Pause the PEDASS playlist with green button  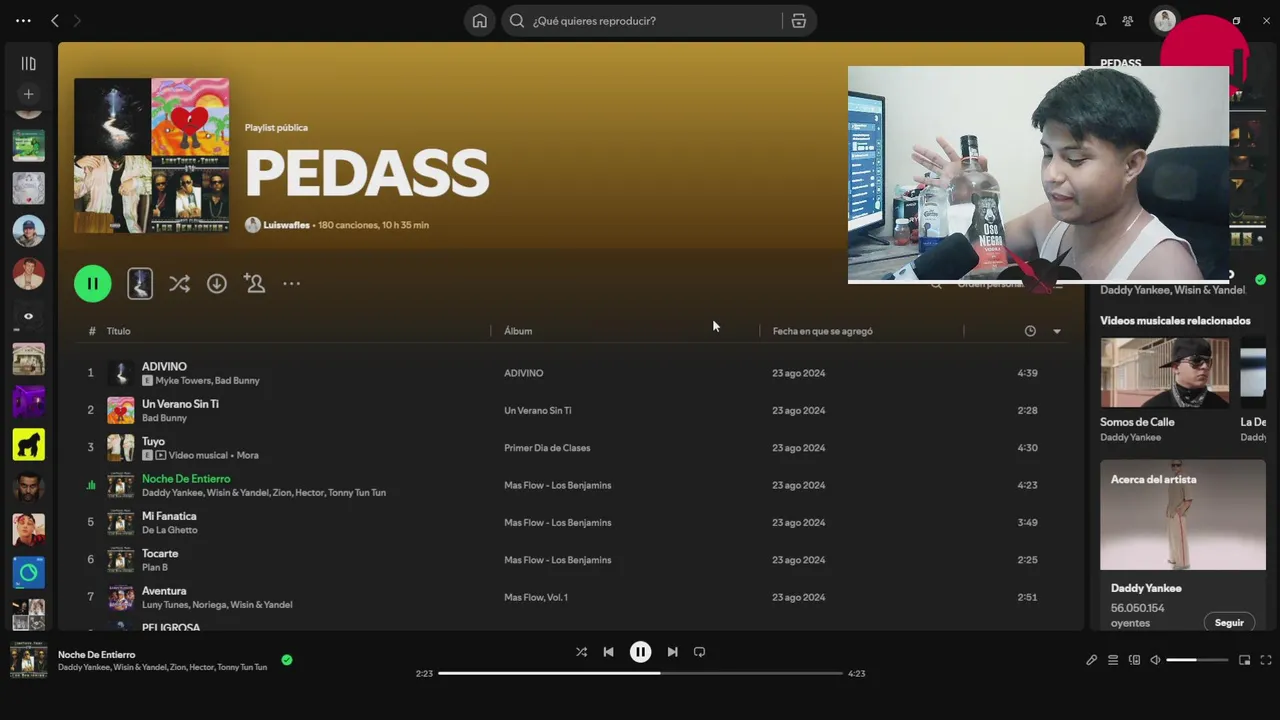(x=93, y=284)
